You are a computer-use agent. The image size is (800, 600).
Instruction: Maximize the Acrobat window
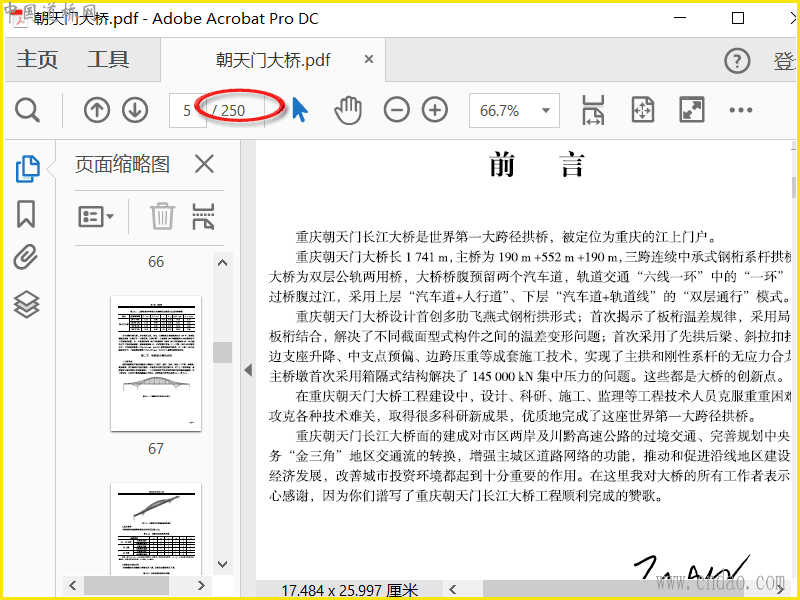738,18
